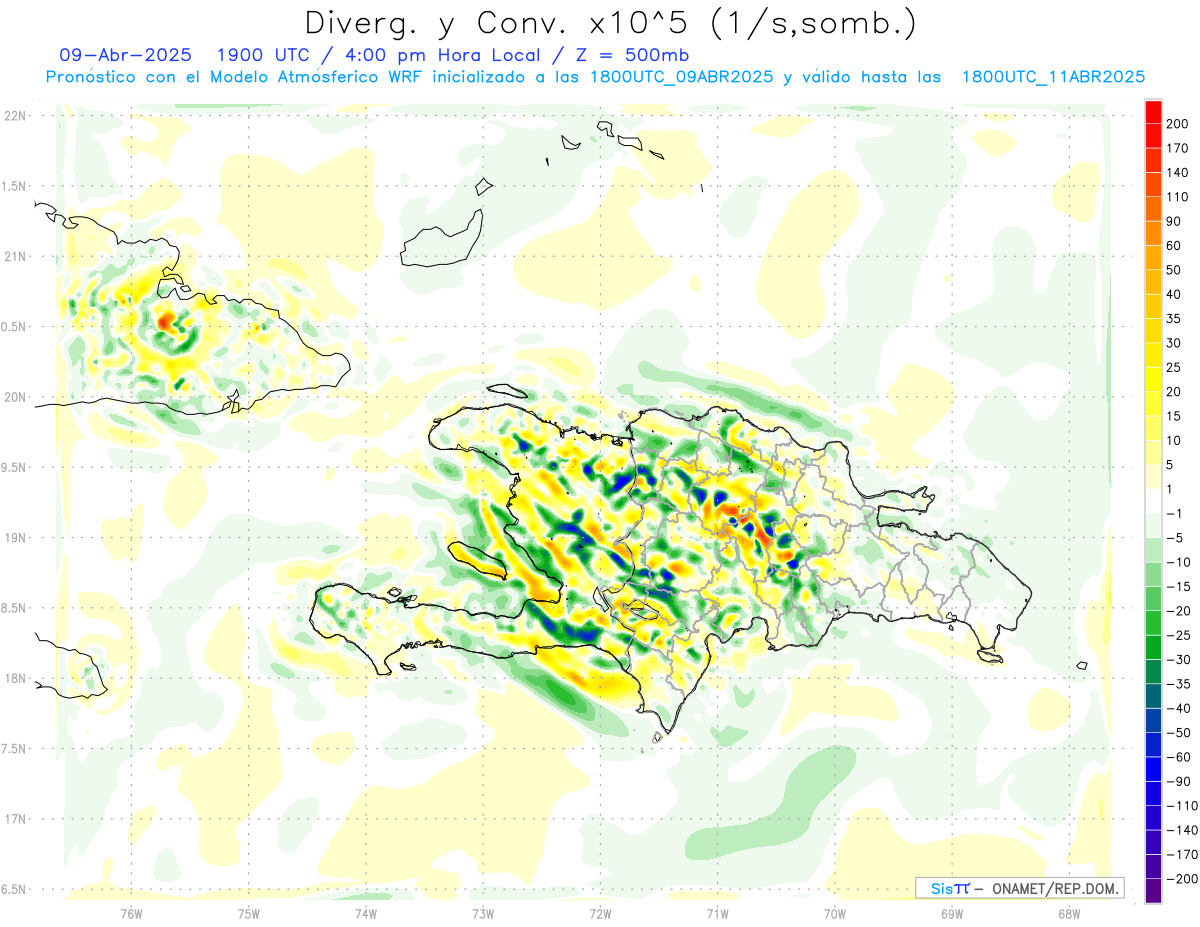Viewport: 1200px width, 927px height.
Task: Click the '-200' value on the color scale
Action: (x=1182, y=879)
